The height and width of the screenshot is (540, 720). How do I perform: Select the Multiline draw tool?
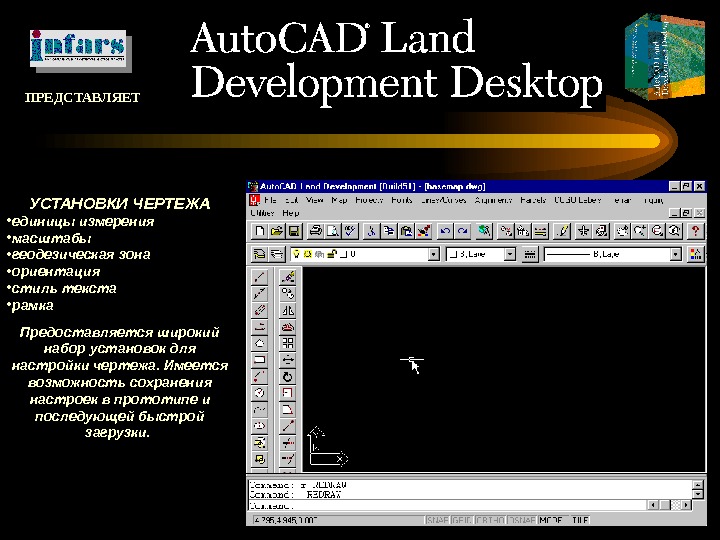260,310
